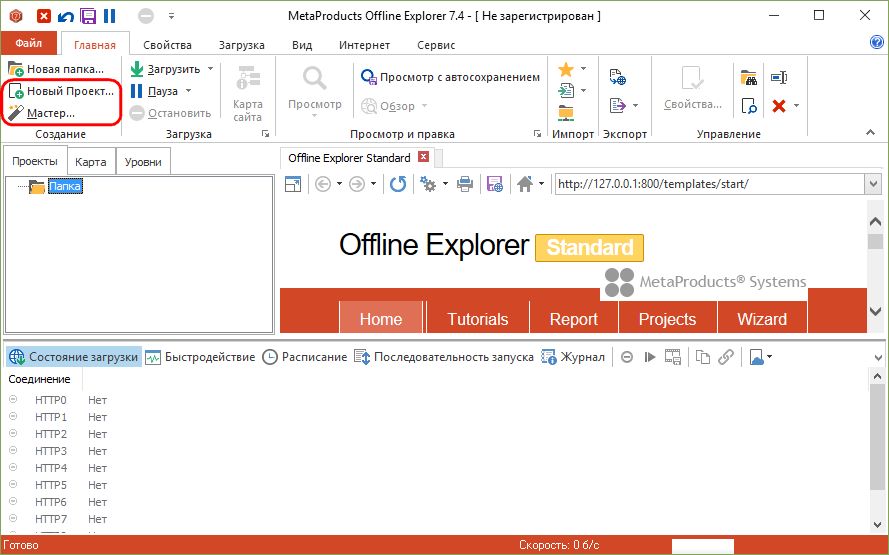Screen dimensions: 889x555
Task: Click the Остановить button
Action: click(171, 113)
